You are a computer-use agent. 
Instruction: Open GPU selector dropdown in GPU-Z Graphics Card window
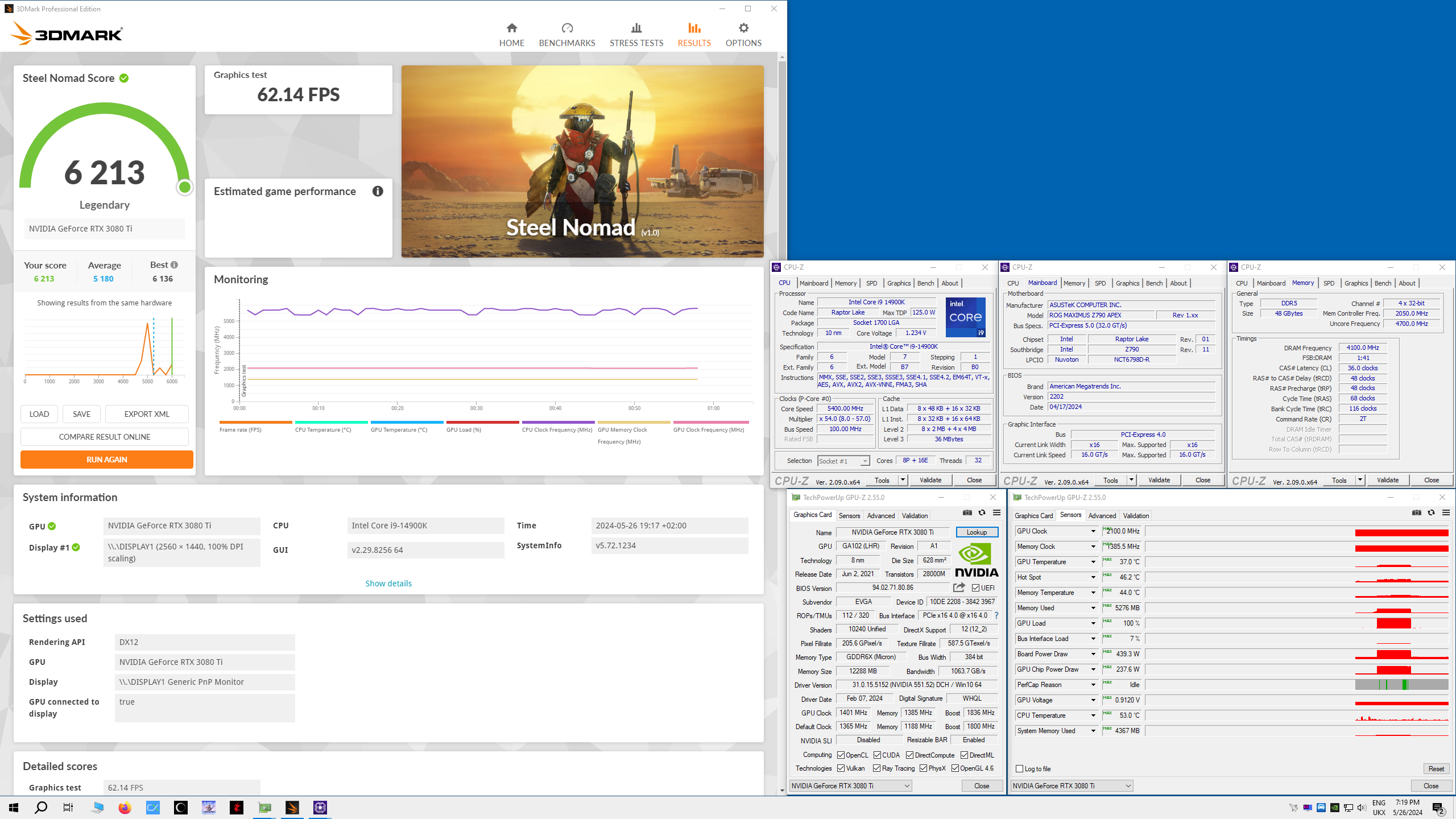tap(851, 786)
